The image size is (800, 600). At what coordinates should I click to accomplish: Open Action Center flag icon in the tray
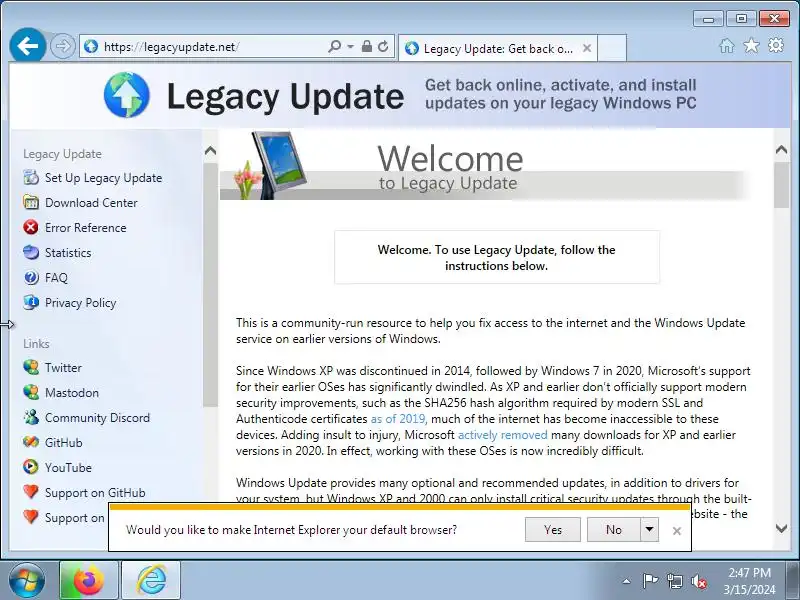click(650, 581)
